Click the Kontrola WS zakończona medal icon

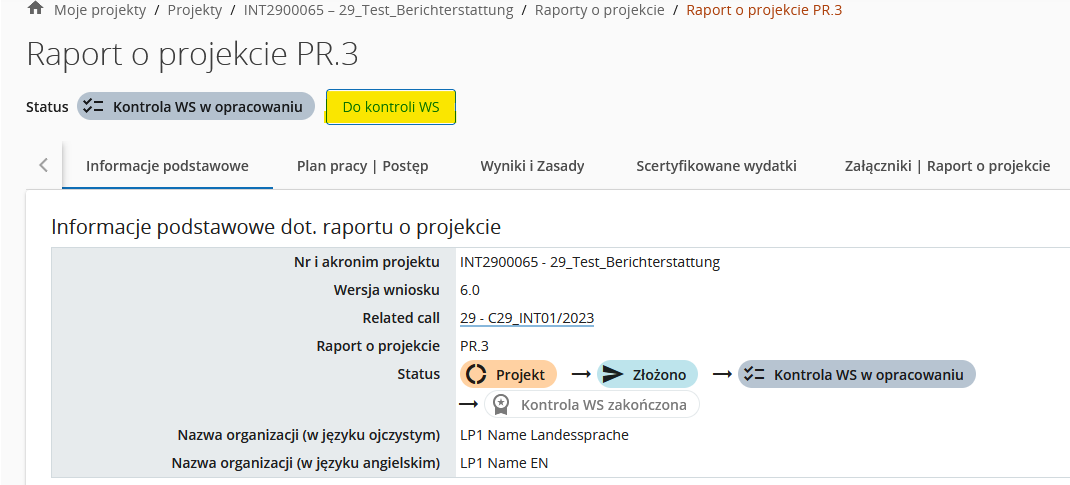[x=501, y=405]
